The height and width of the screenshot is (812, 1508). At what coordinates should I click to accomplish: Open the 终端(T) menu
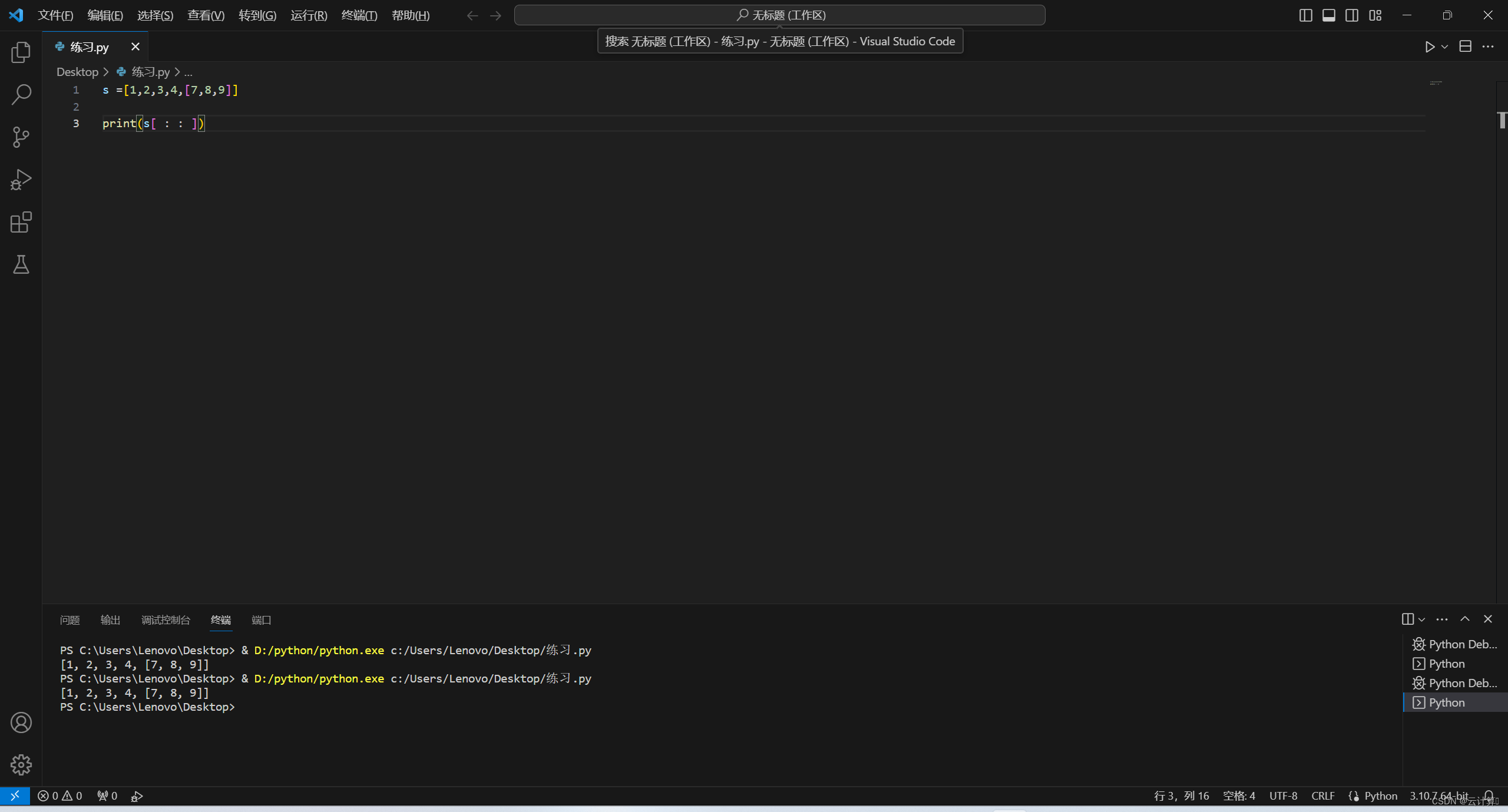tap(359, 15)
